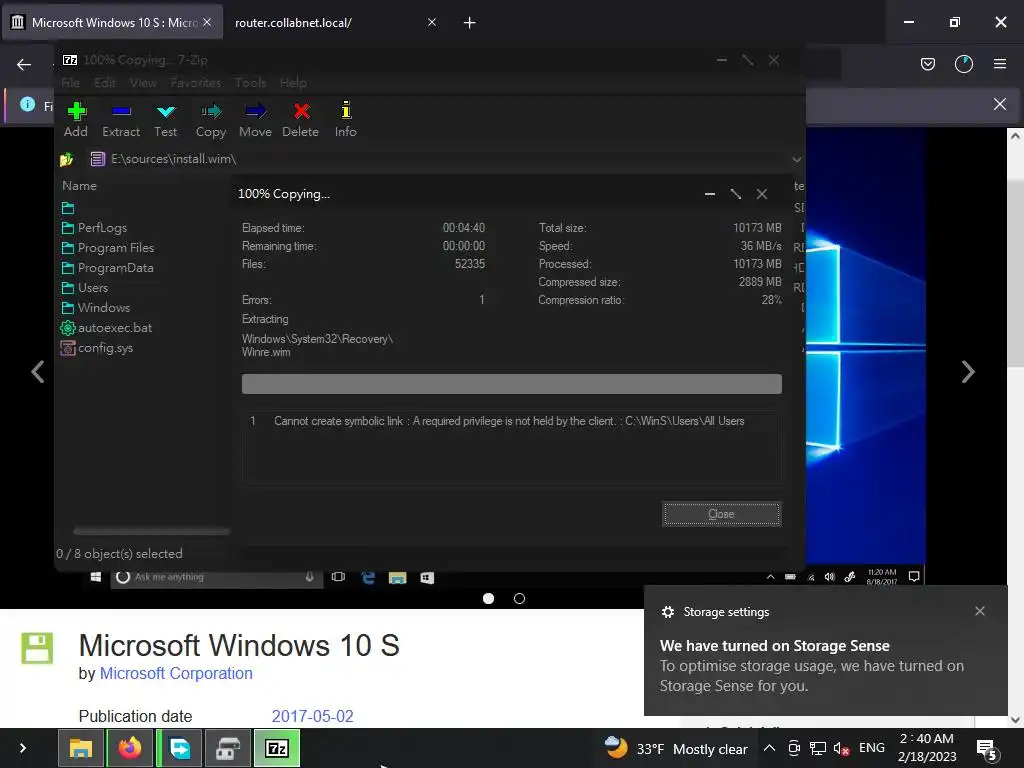
Task: Open the network tray icon
Action: (x=818, y=749)
